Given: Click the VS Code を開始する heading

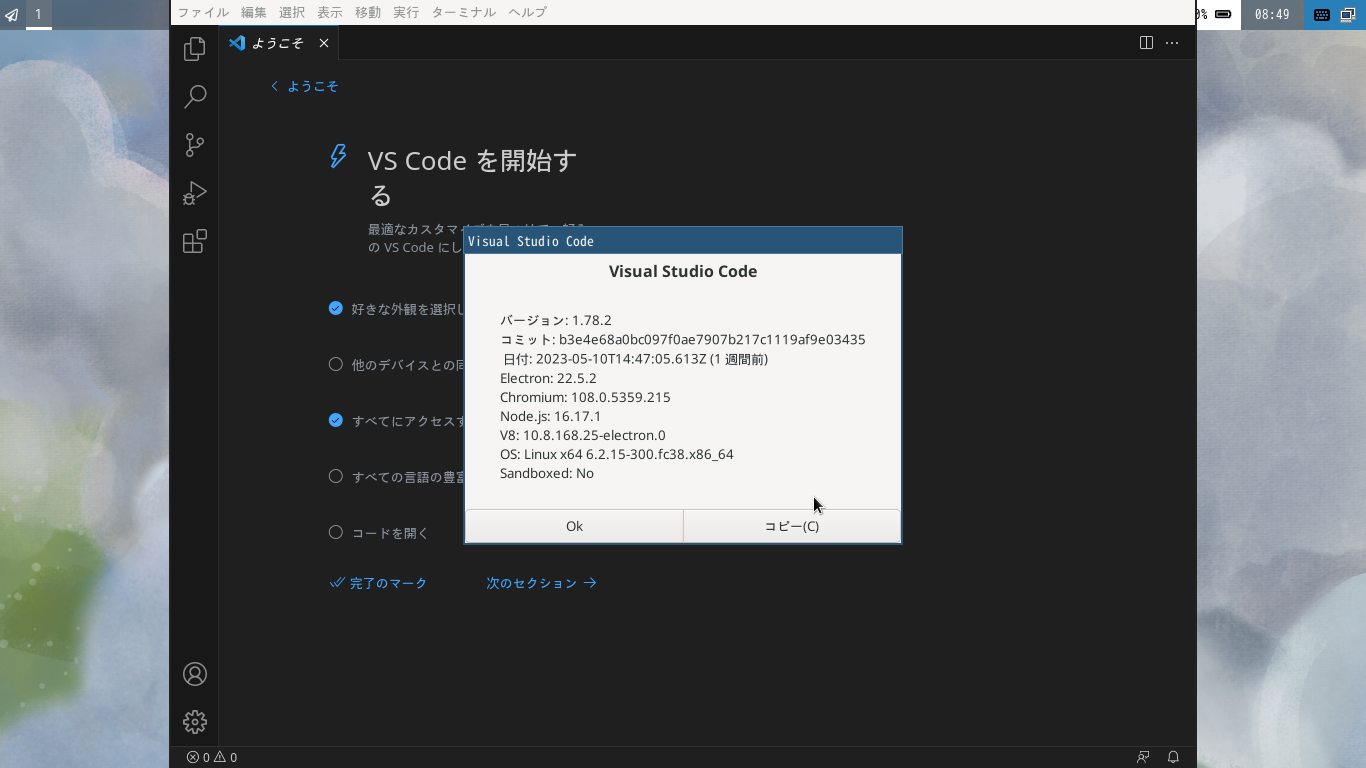Looking at the screenshot, I should [x=473, y=177].
